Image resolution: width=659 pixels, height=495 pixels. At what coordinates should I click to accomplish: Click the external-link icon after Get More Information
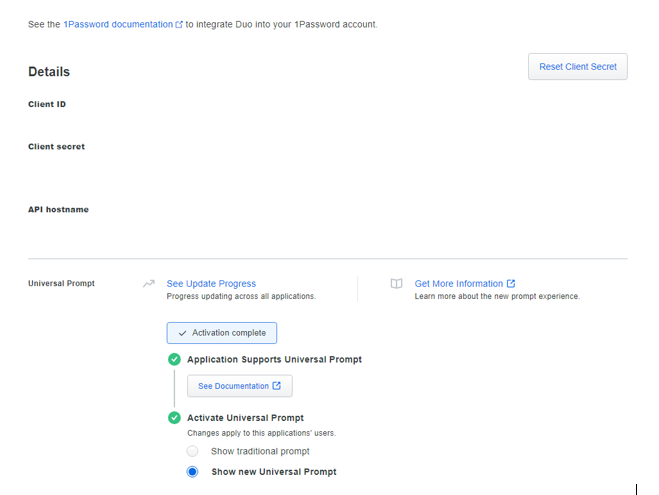[511, 284]
